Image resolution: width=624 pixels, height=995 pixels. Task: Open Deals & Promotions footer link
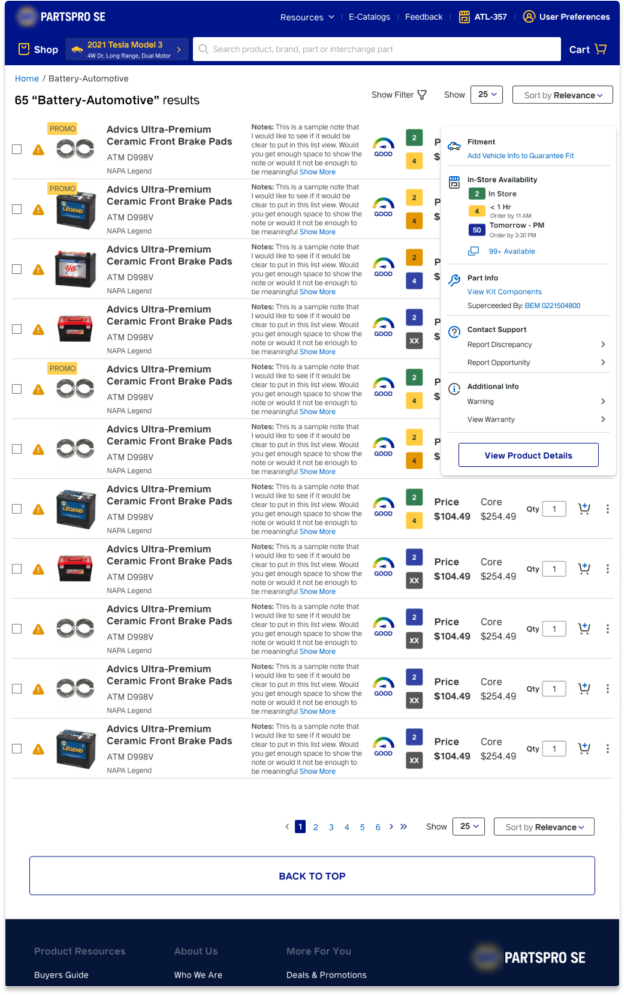326,975
